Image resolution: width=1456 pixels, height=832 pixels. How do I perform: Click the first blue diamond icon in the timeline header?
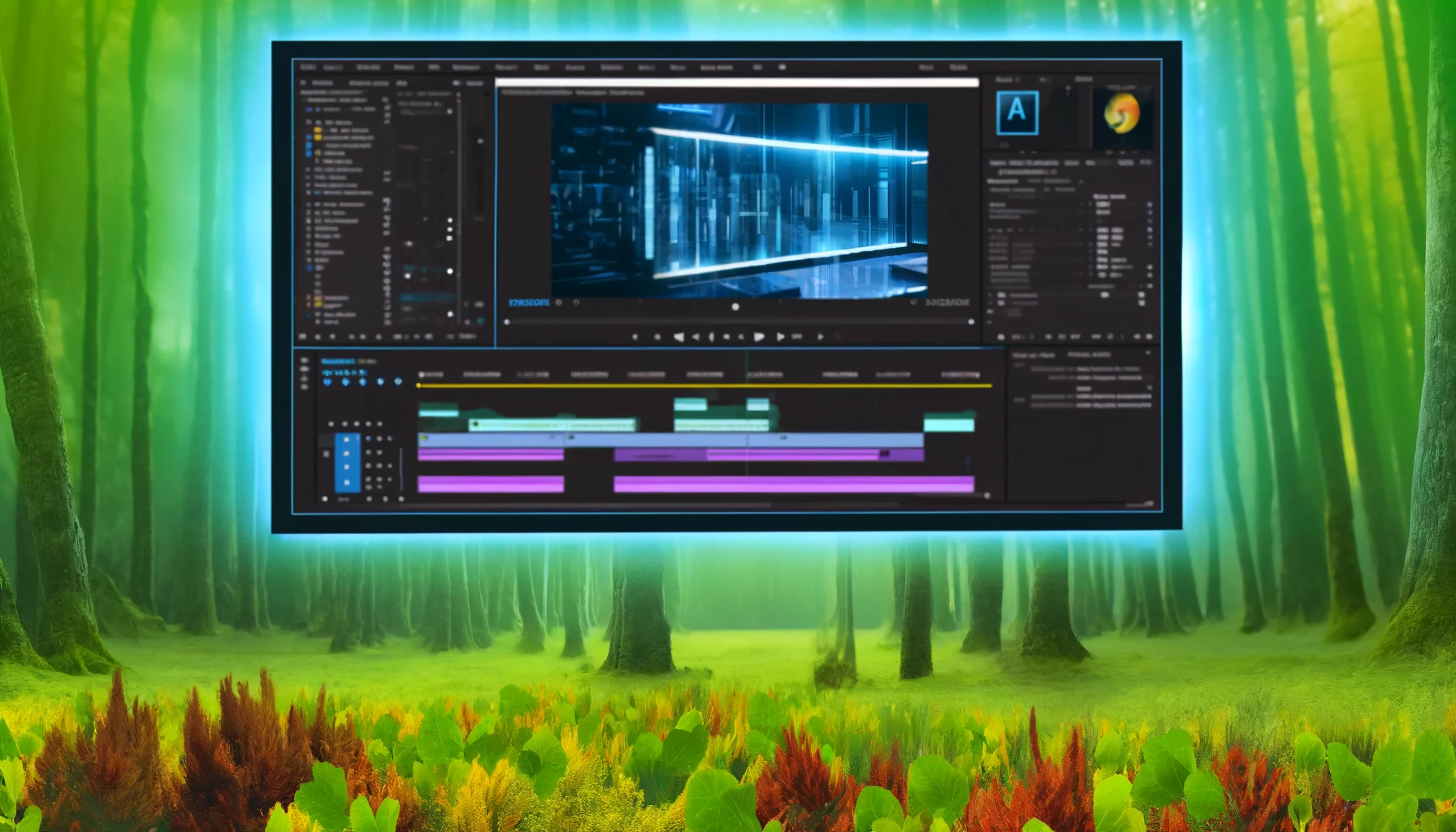[x=327, y=381]
